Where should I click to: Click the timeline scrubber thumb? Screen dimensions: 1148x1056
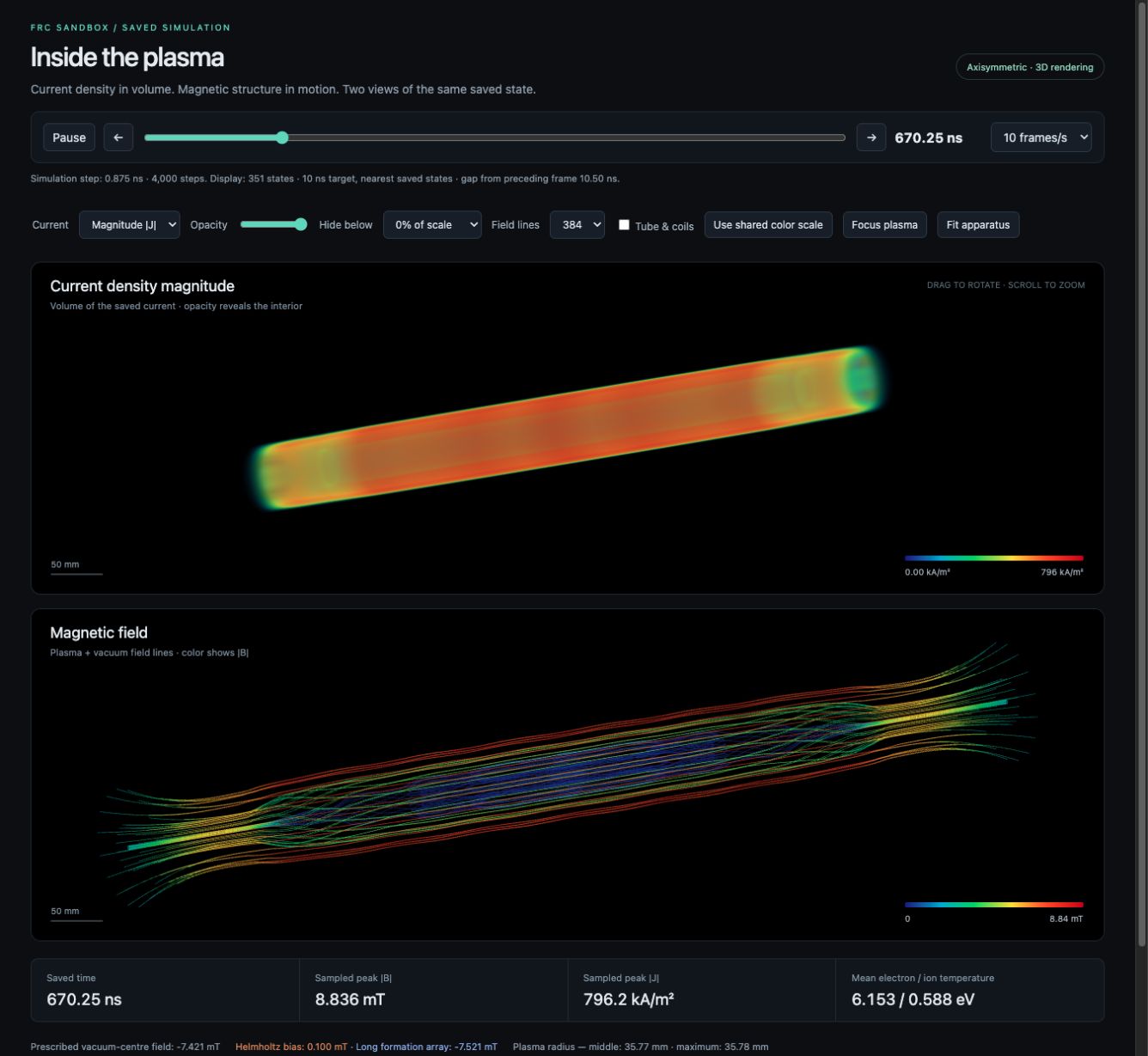tap(282, 137)
